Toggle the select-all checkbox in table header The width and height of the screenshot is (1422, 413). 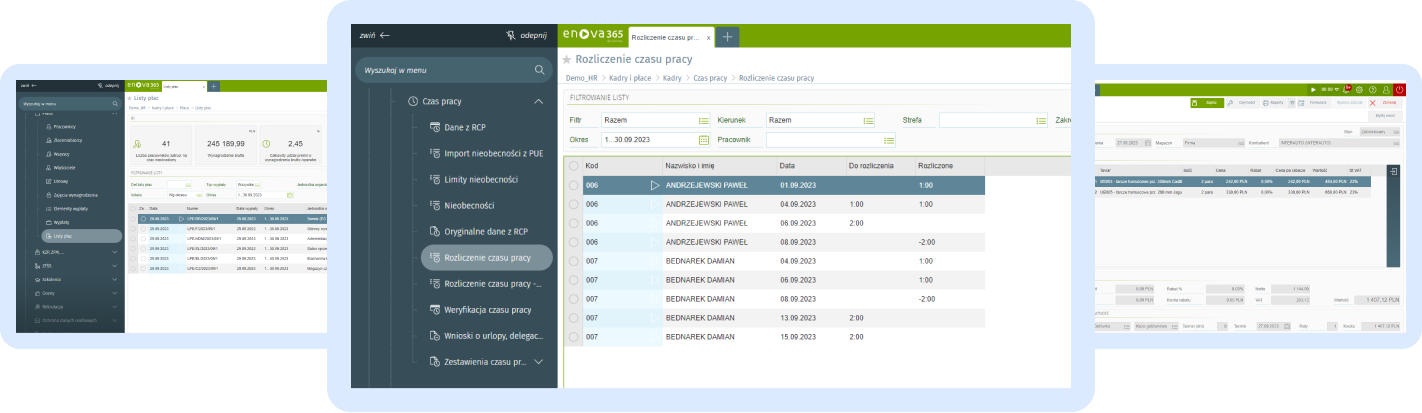point(573,165)
